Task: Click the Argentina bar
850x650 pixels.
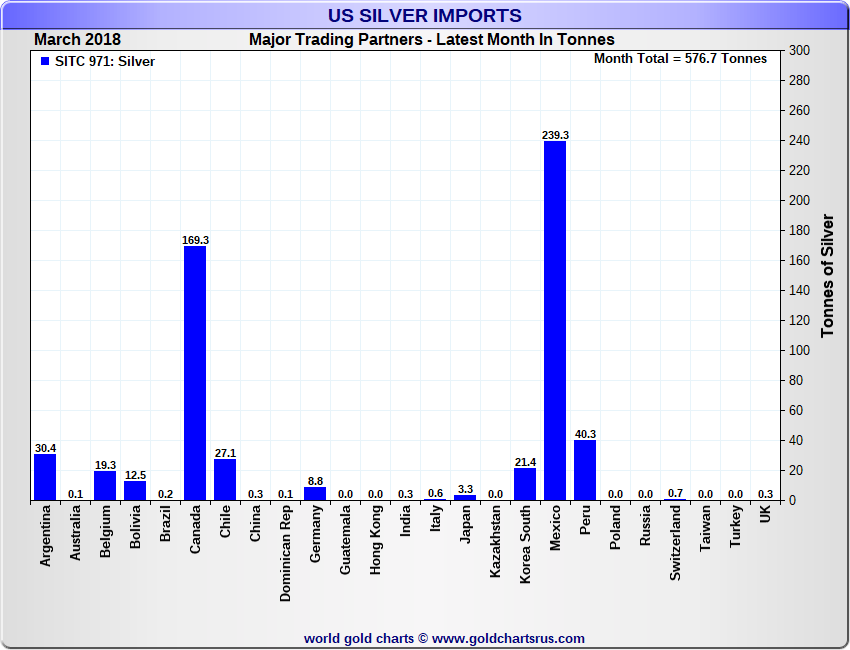Action: point(45,477)
